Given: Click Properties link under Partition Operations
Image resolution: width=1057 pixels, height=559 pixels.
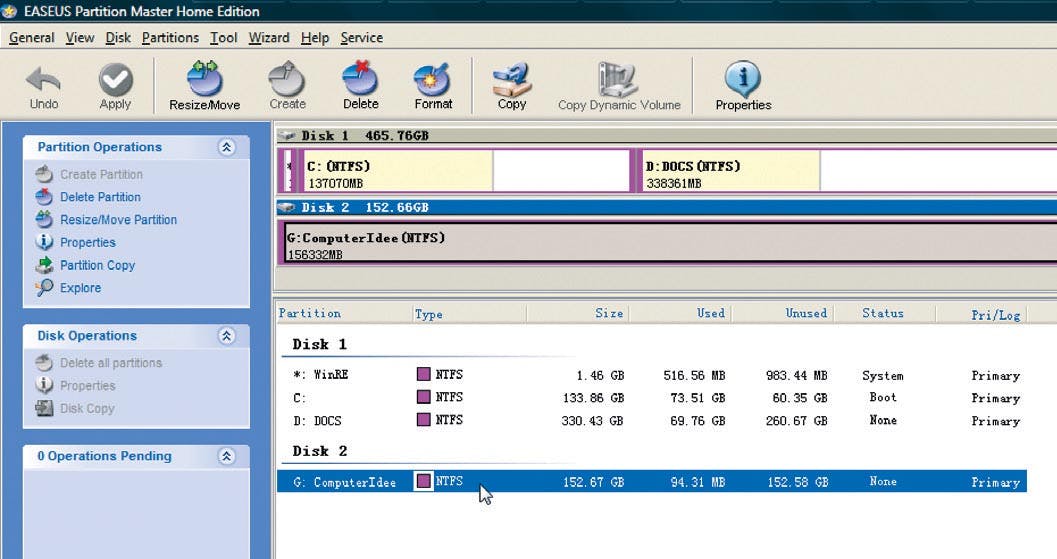Looking at the screenshot, I should click(x=88, y=242).
